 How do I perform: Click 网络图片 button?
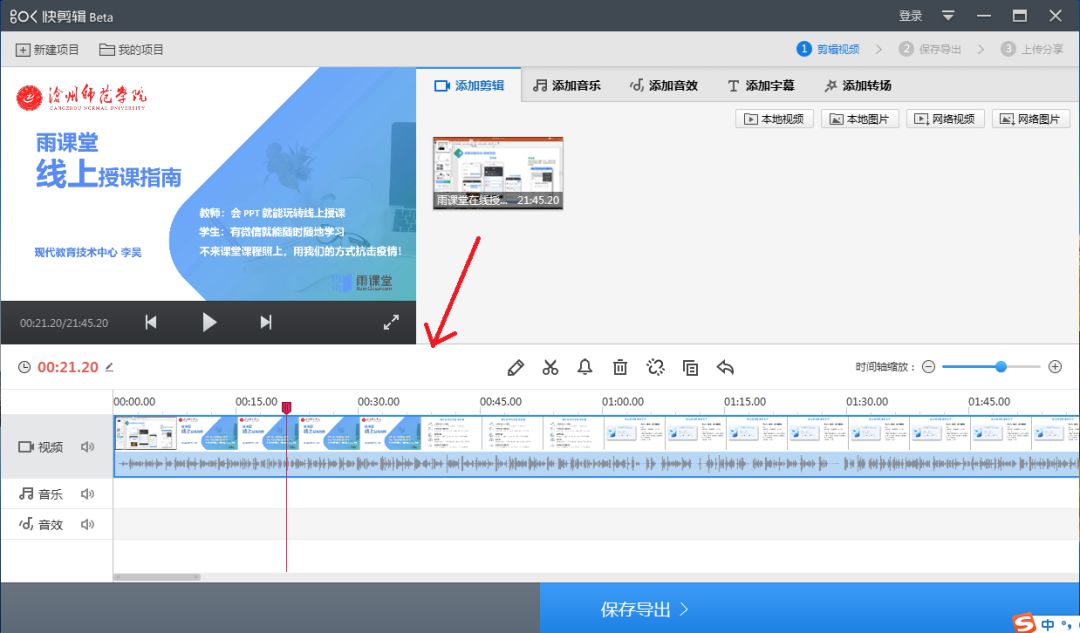[1030, 118]
